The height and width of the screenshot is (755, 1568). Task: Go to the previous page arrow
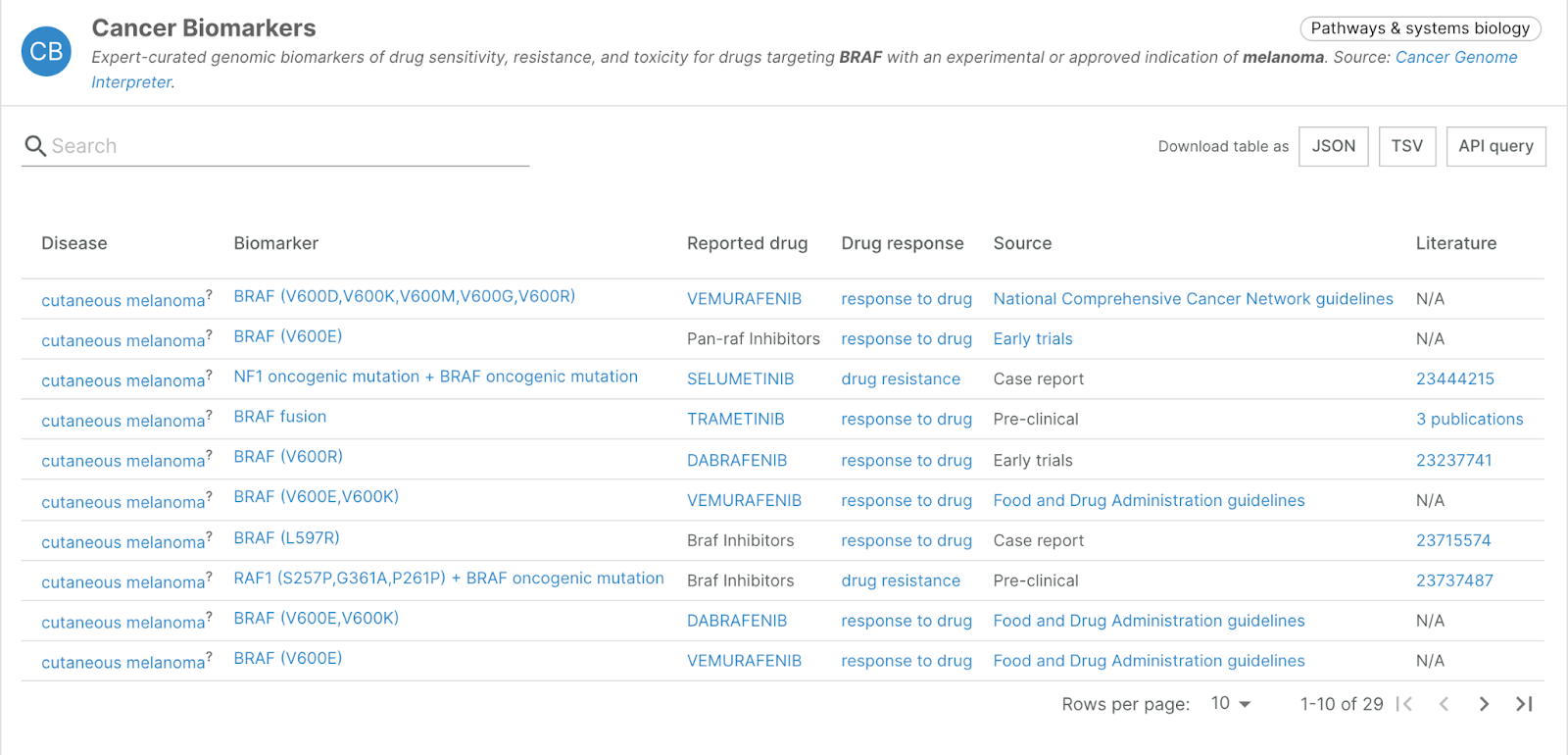click(x=1444, y=704)
